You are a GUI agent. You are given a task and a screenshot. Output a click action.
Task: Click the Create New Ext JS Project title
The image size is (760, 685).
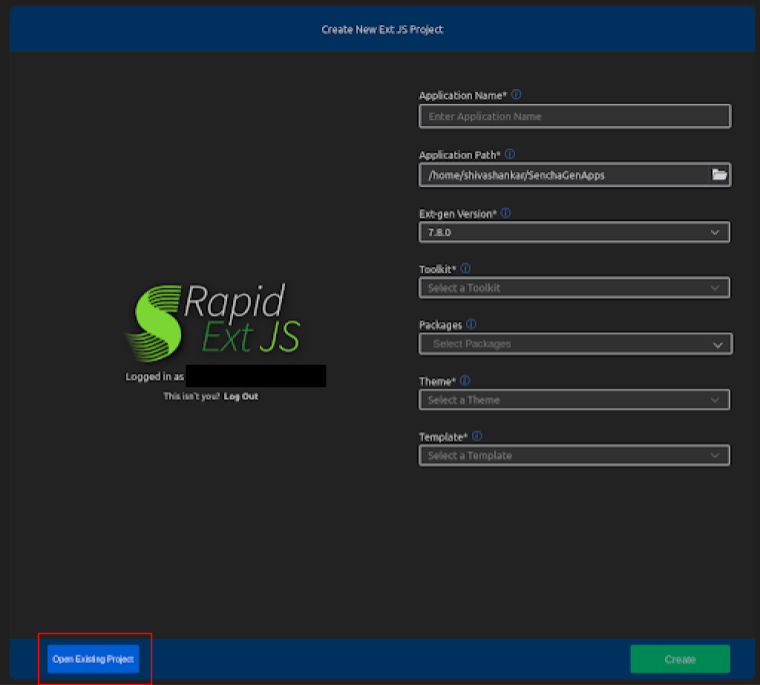382,30
